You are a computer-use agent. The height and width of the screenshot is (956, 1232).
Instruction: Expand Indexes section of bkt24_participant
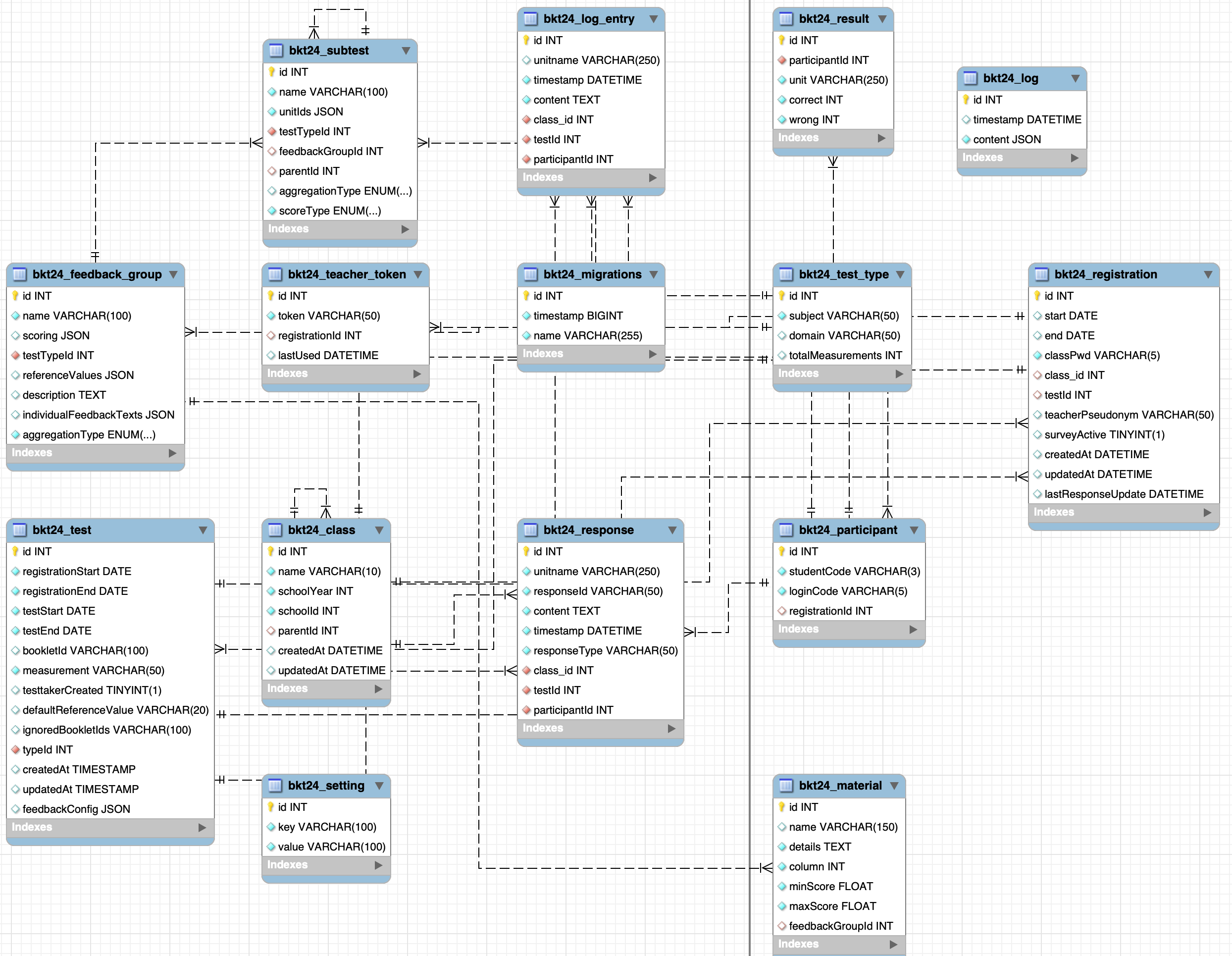coord(913,629)
